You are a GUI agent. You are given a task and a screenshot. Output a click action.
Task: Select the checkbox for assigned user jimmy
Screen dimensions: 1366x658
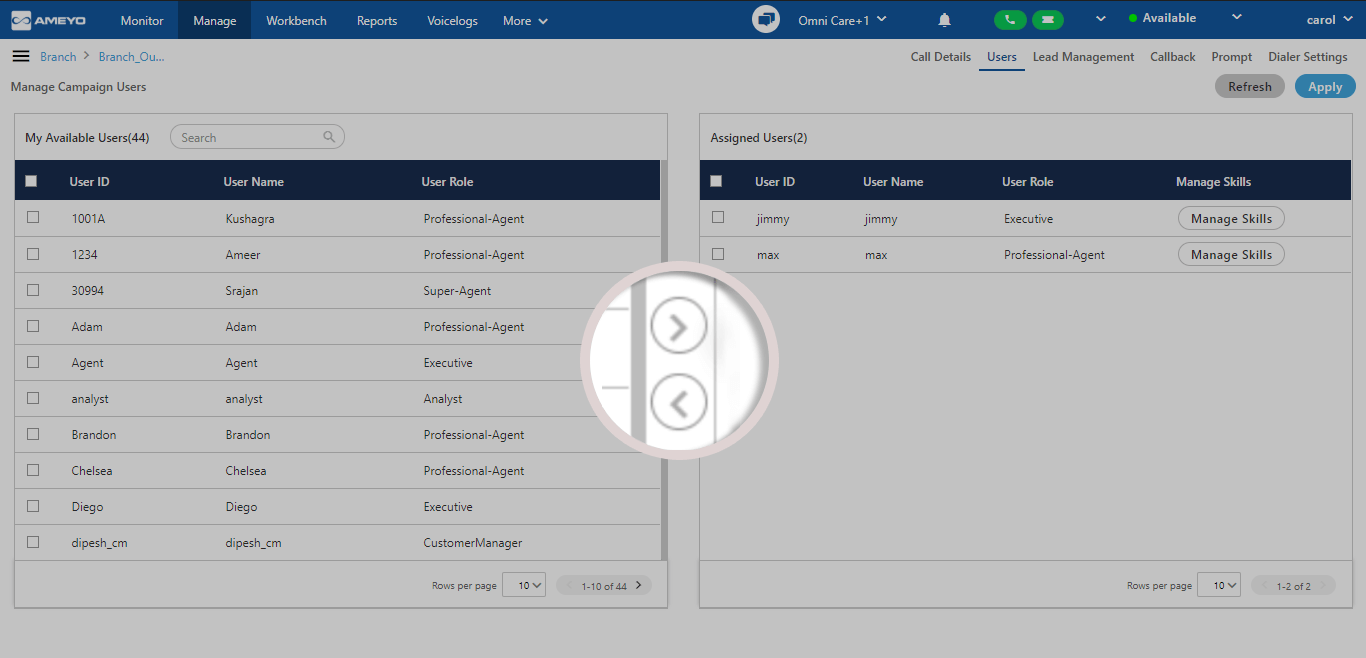point(718,218)
